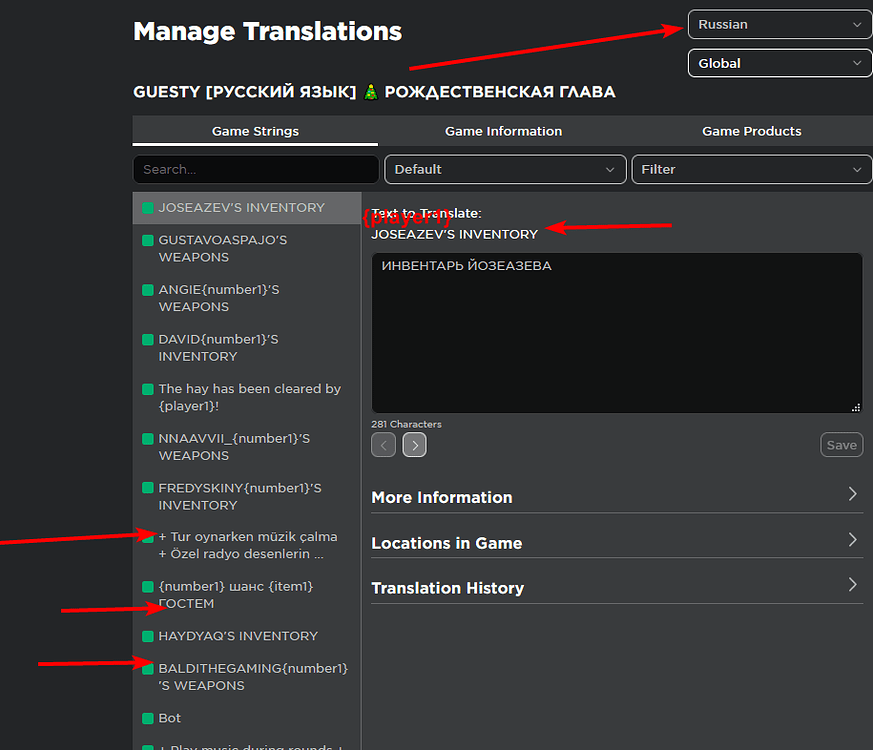Switch to the Game Information tab
873x750 pixels.
coord(503,131)
